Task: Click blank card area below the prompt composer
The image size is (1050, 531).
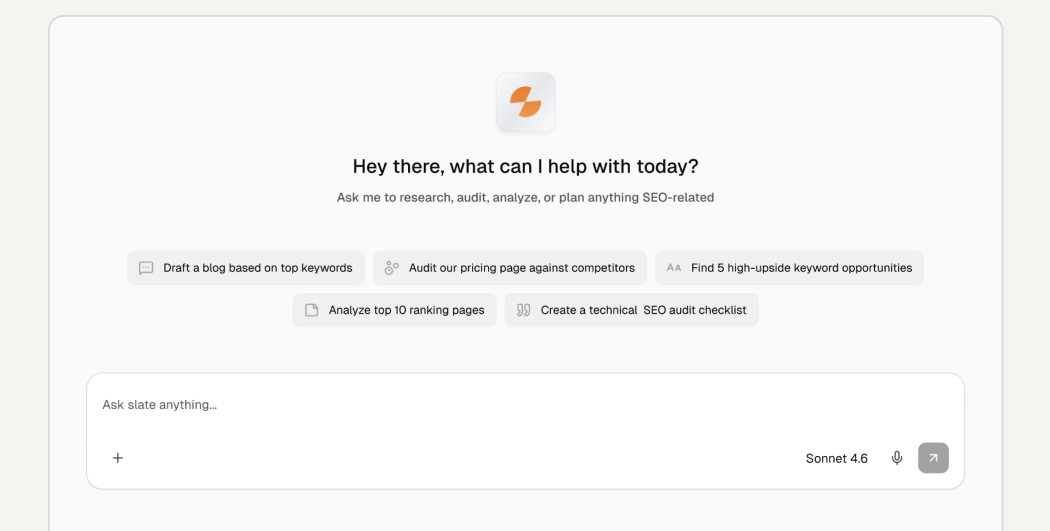Action: 526,510
